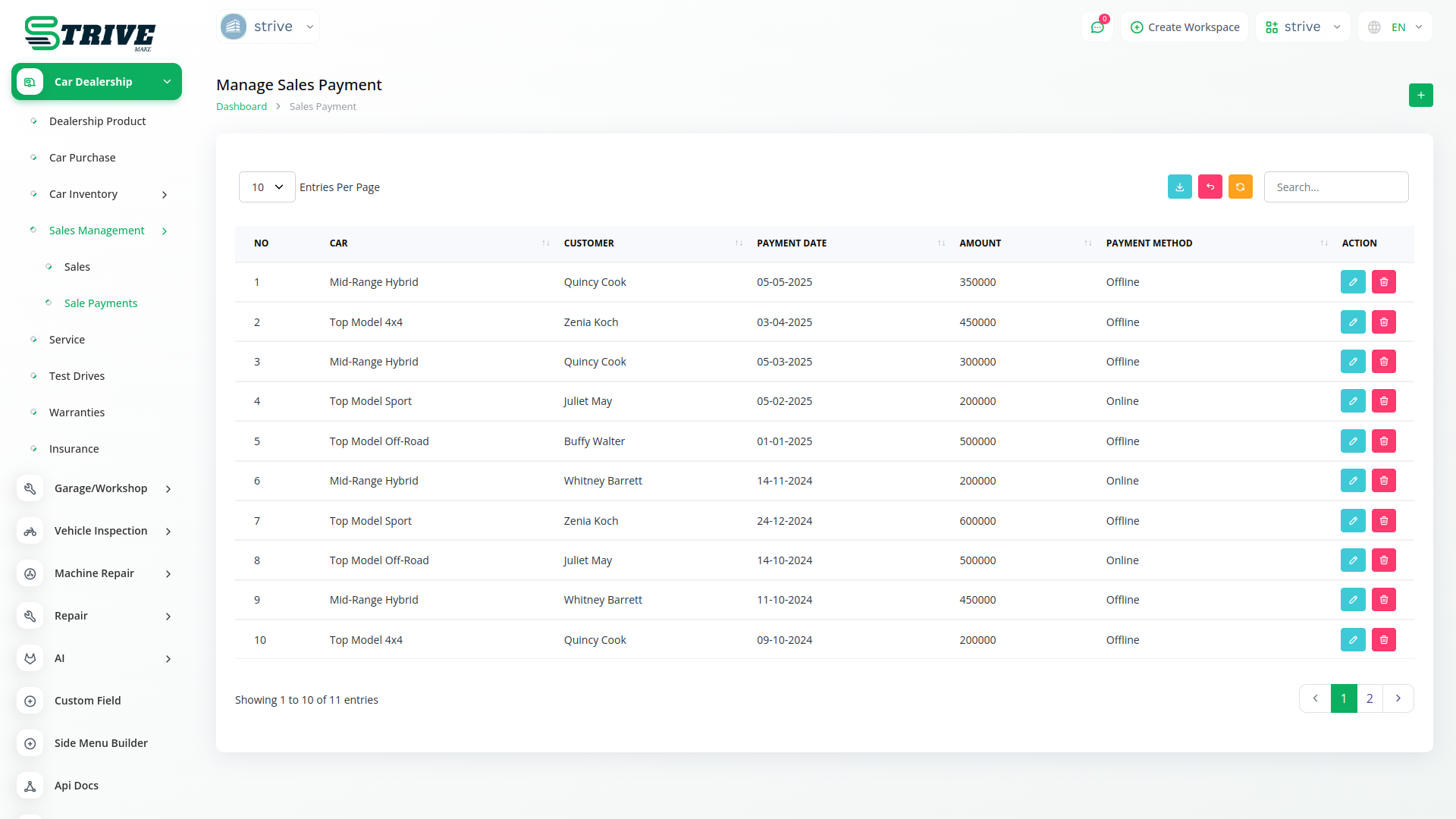
Task: Open the strive workspace switcher dropdown
Action: coord(1302,27)
